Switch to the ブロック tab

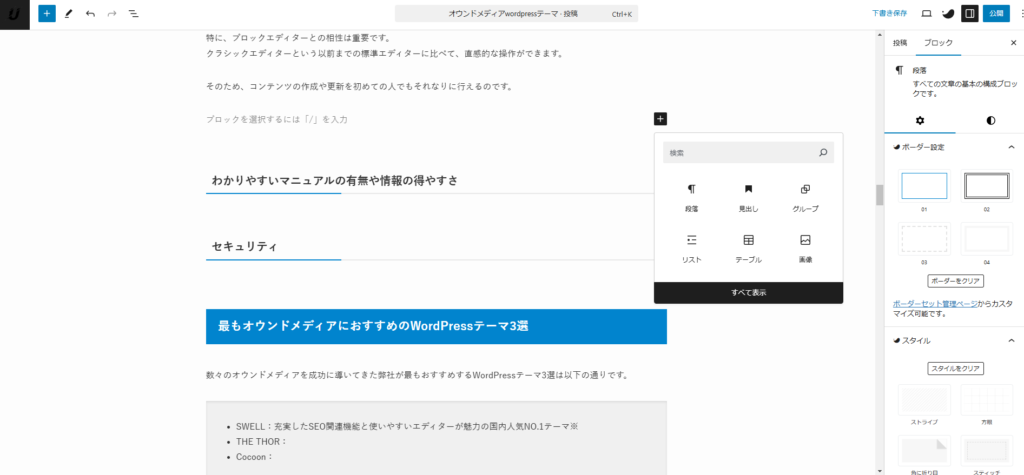pos(938,42)
